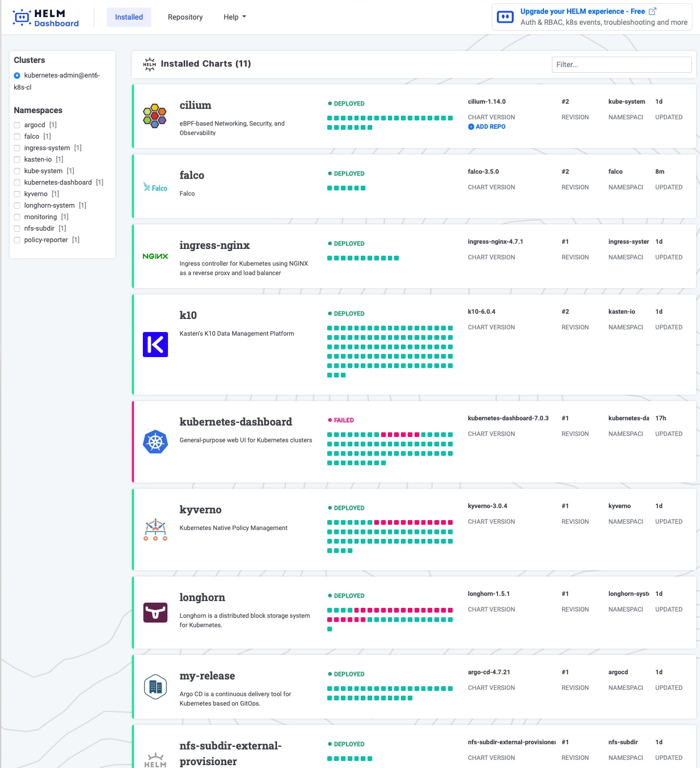700x768 pixels.
Task: Click cilium resource health squares
Action: pyautogui.click(x=390, y=122)
